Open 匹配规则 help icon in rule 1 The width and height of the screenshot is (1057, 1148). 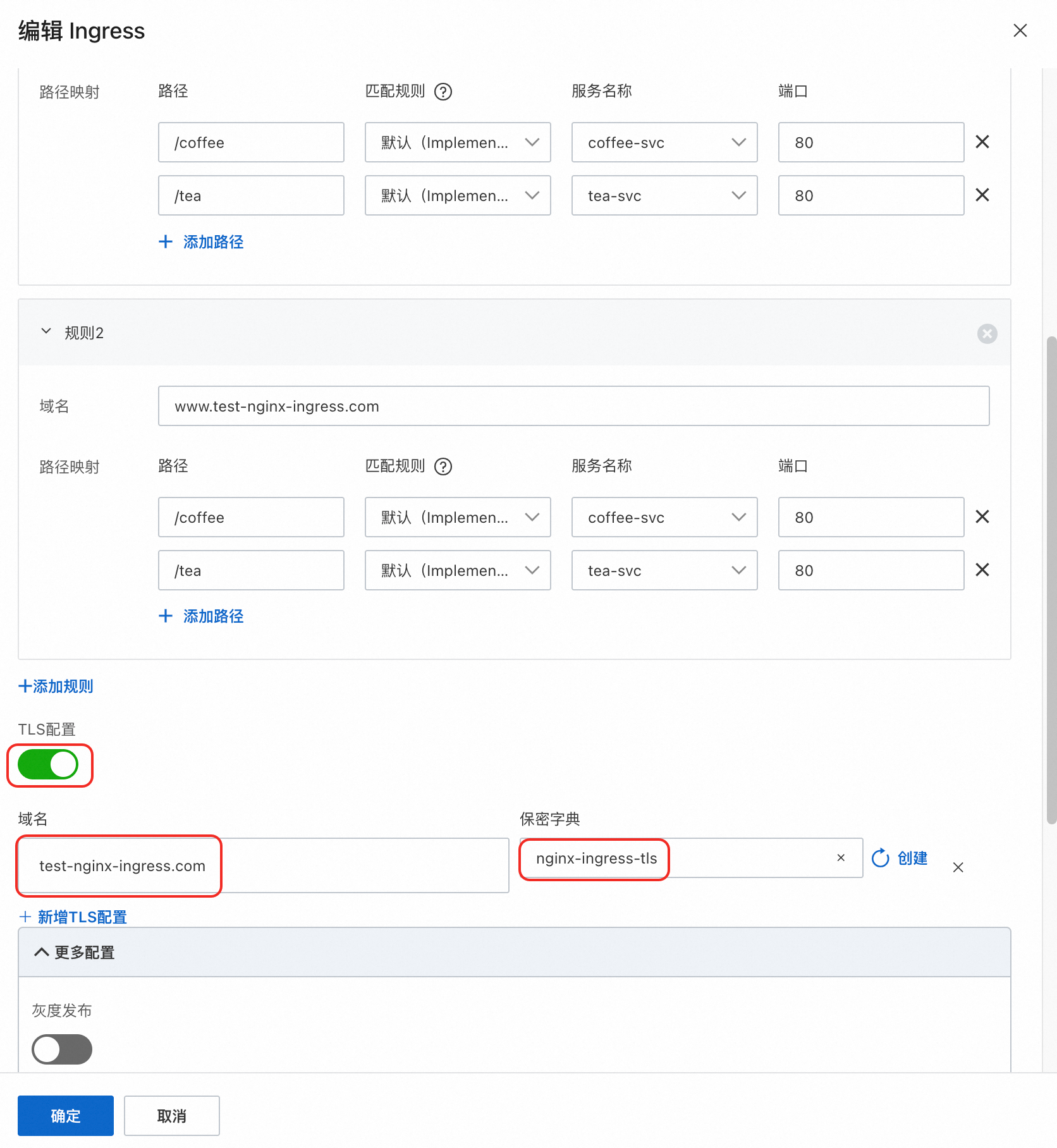443,92
